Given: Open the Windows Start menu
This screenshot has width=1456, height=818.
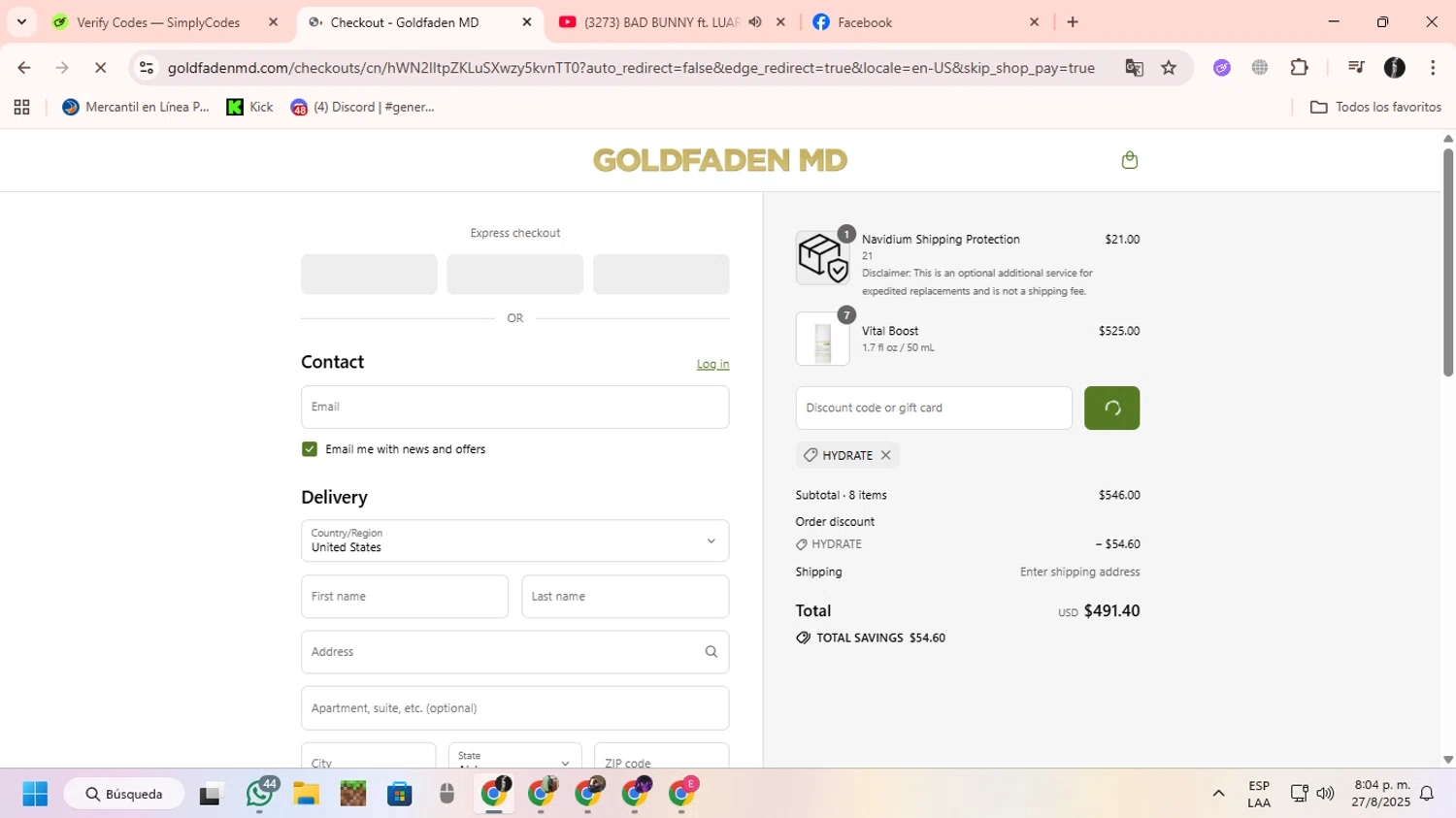Looking at the screenshot, I should pyautogui.click(x=35, y=794).
